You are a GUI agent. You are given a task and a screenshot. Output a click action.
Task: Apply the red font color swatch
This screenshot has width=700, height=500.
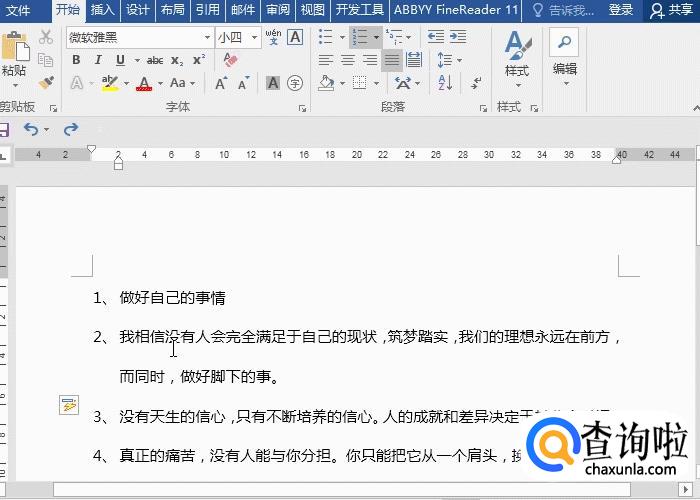(144, 83)
